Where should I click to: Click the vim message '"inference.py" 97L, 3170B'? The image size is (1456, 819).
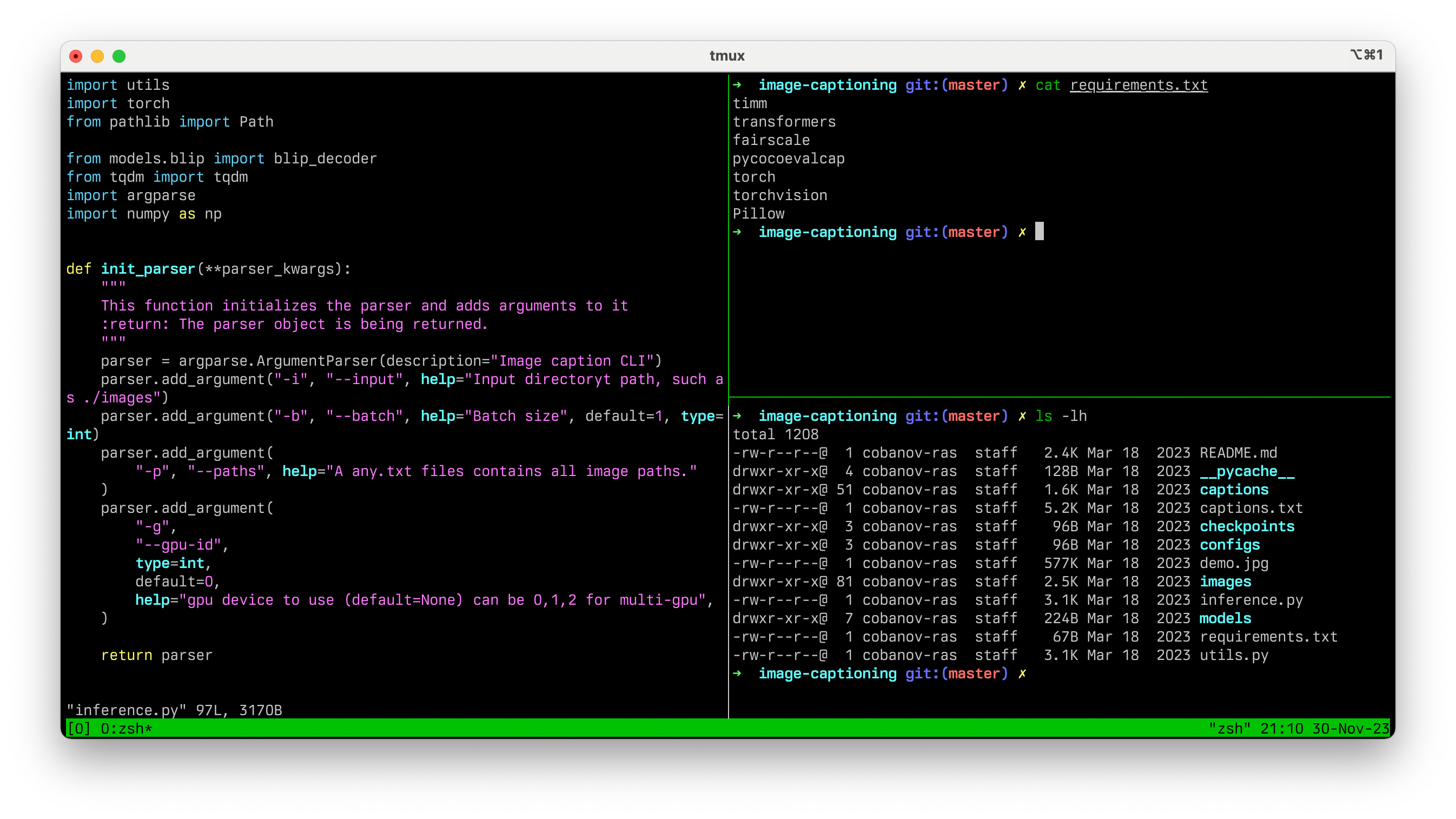click(174, 710)
